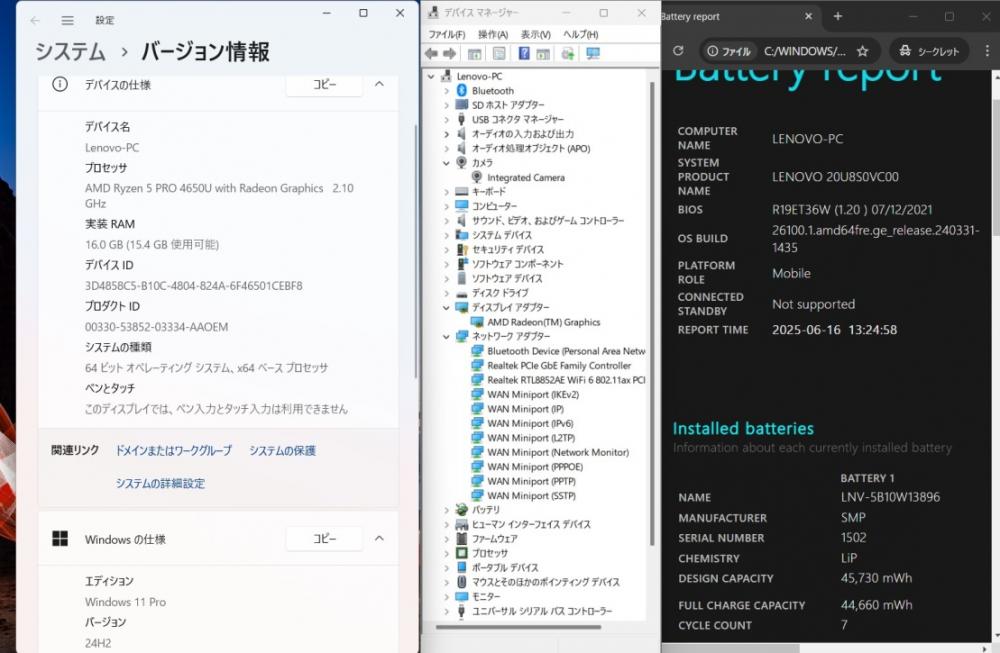Click the Device Manager title bar icon
The image size is (1000, 653).
[434, 12]
